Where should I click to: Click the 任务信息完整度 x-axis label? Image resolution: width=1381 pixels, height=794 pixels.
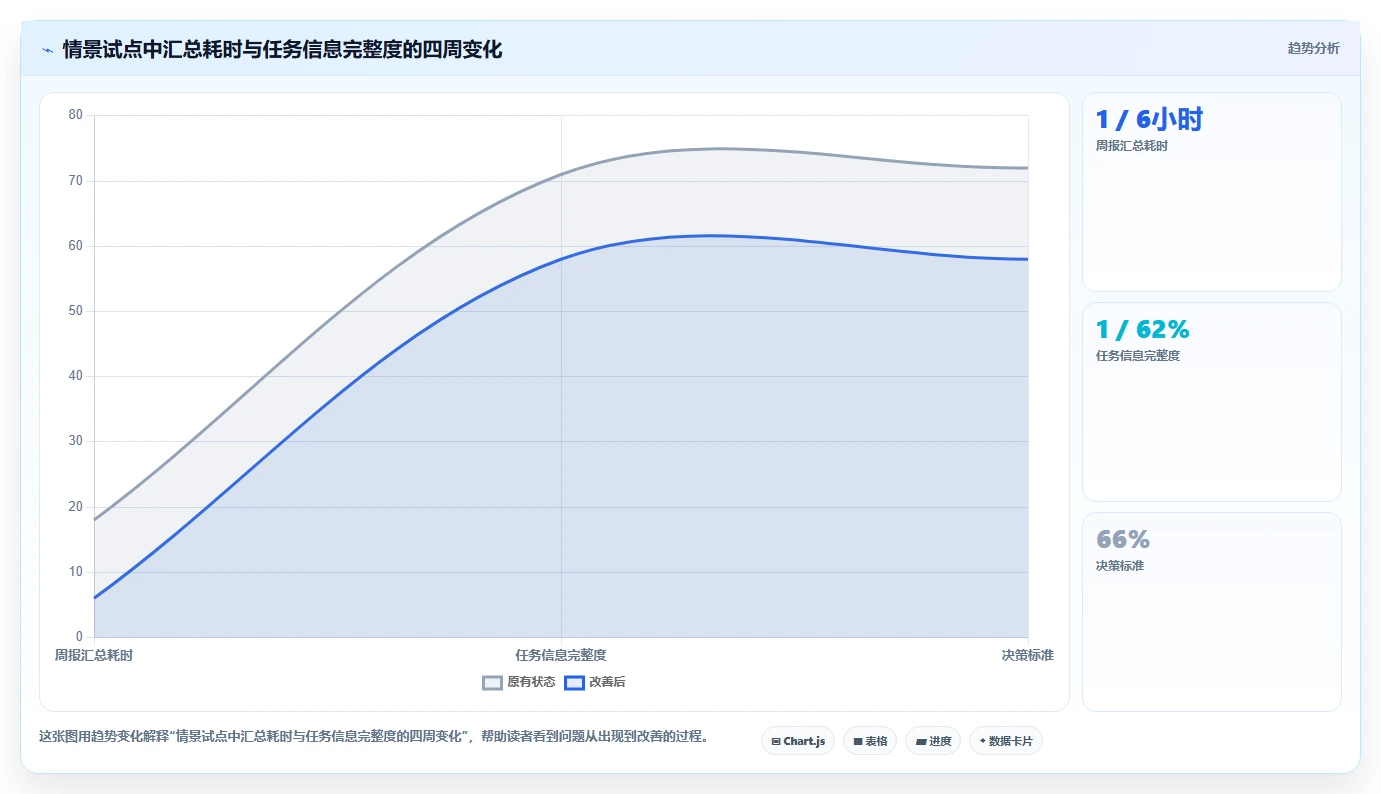pyautogui.click(x=561, y=656)
